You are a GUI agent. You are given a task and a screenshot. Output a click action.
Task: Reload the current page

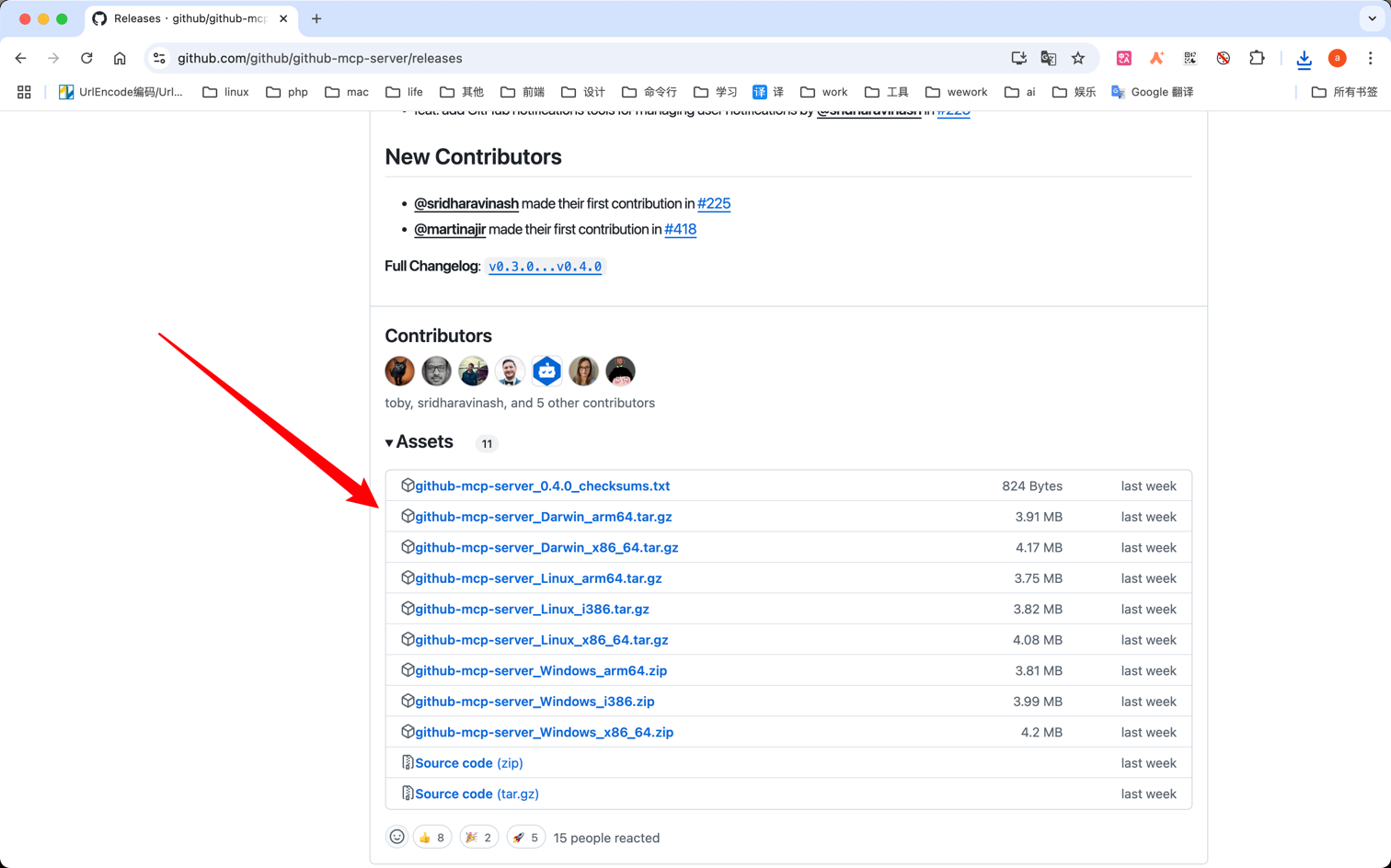click(86, 58)
